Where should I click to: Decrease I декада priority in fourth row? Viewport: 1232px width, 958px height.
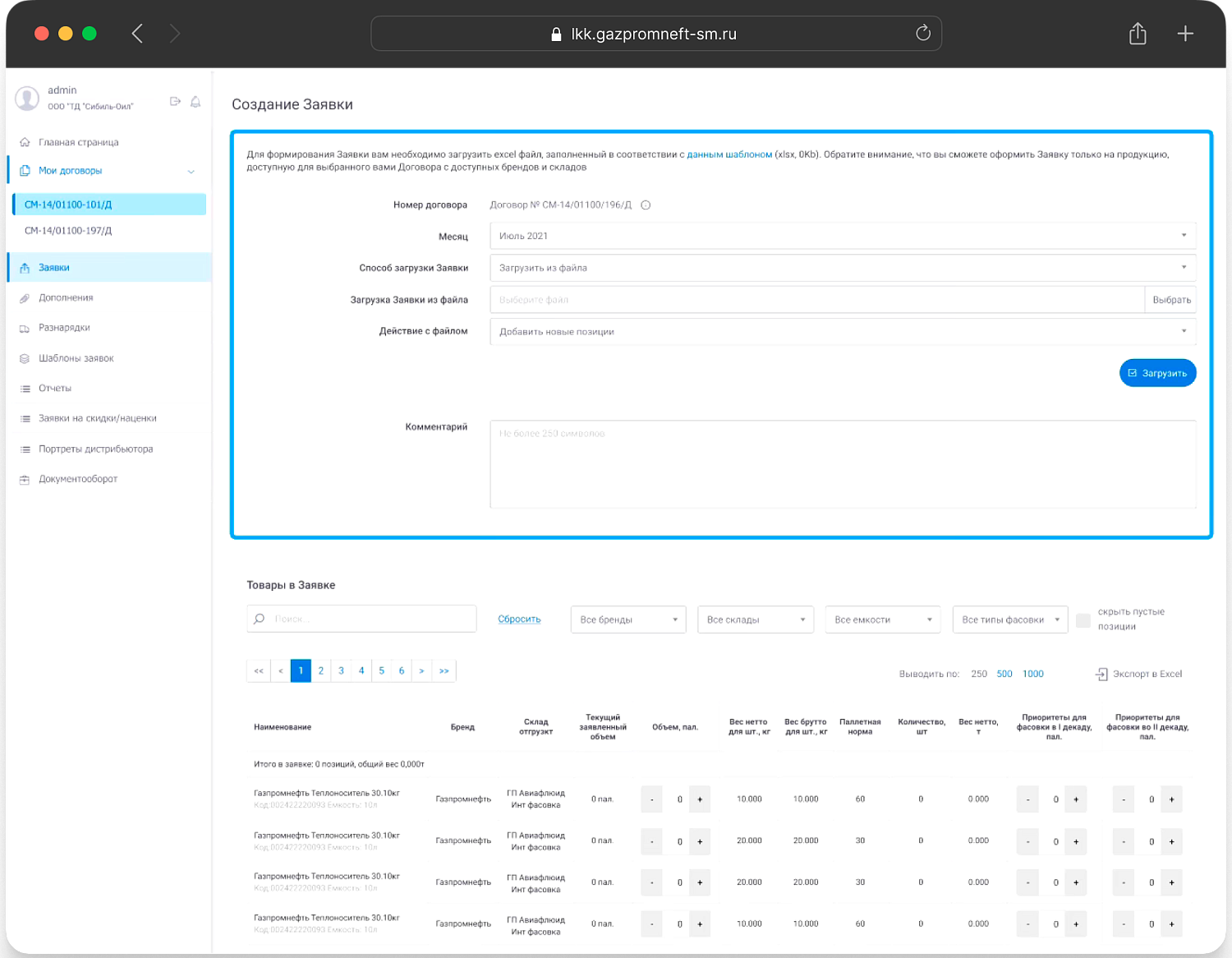1027,924
